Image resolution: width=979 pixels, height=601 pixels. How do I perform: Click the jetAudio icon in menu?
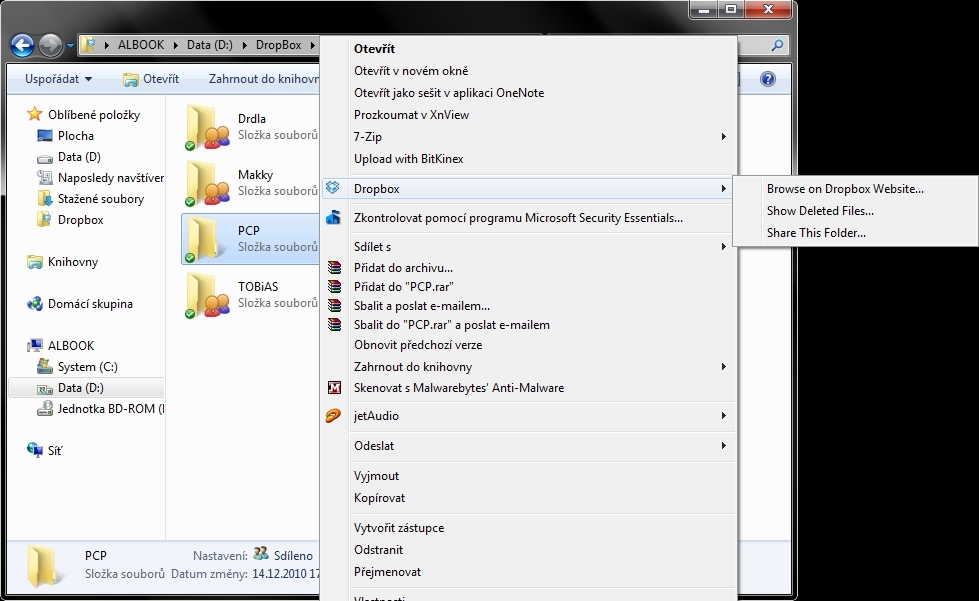point(333,416)
